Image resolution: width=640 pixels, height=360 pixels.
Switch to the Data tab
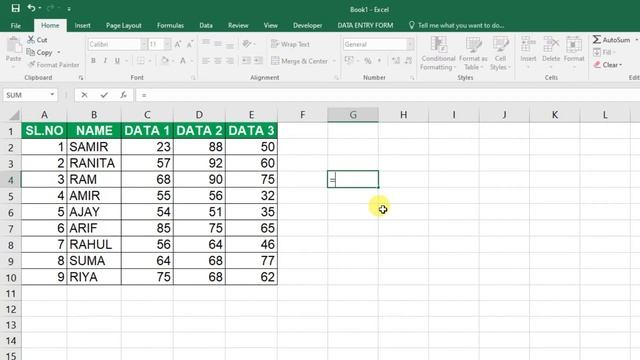(206, 25)
